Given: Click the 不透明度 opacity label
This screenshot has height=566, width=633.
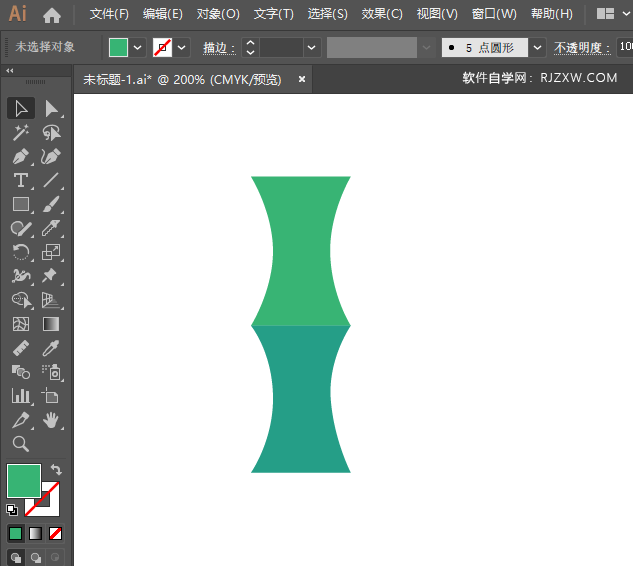Looking at the screenshot, I should tap(580, 47).
